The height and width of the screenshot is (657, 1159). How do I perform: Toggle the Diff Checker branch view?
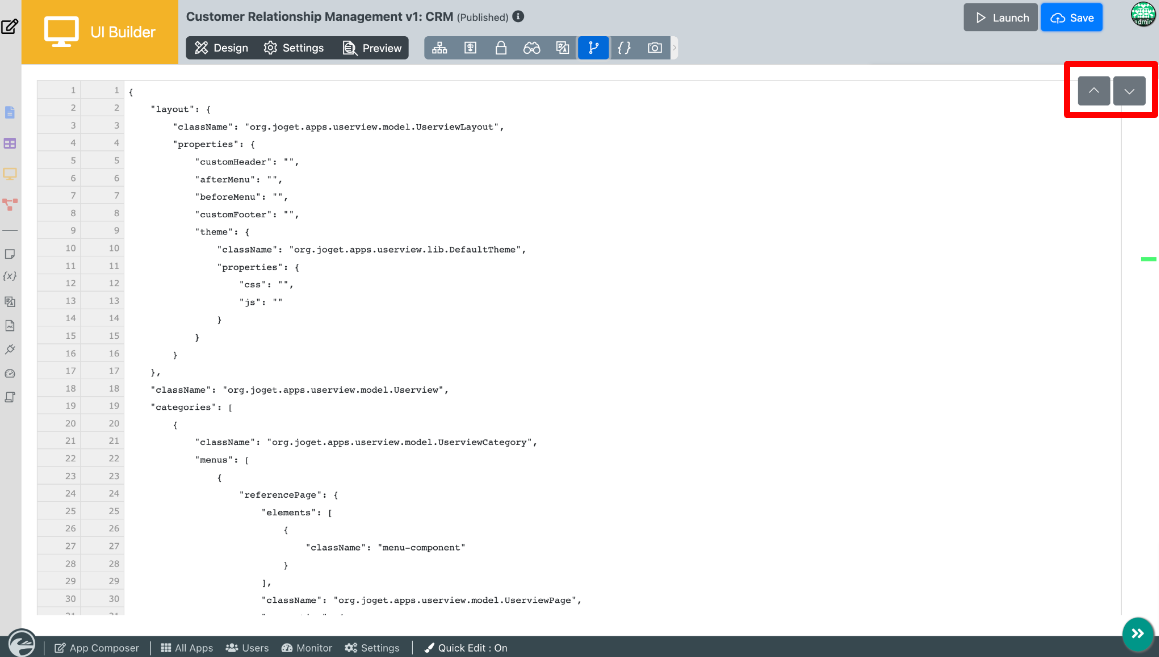tap(593, 48)
